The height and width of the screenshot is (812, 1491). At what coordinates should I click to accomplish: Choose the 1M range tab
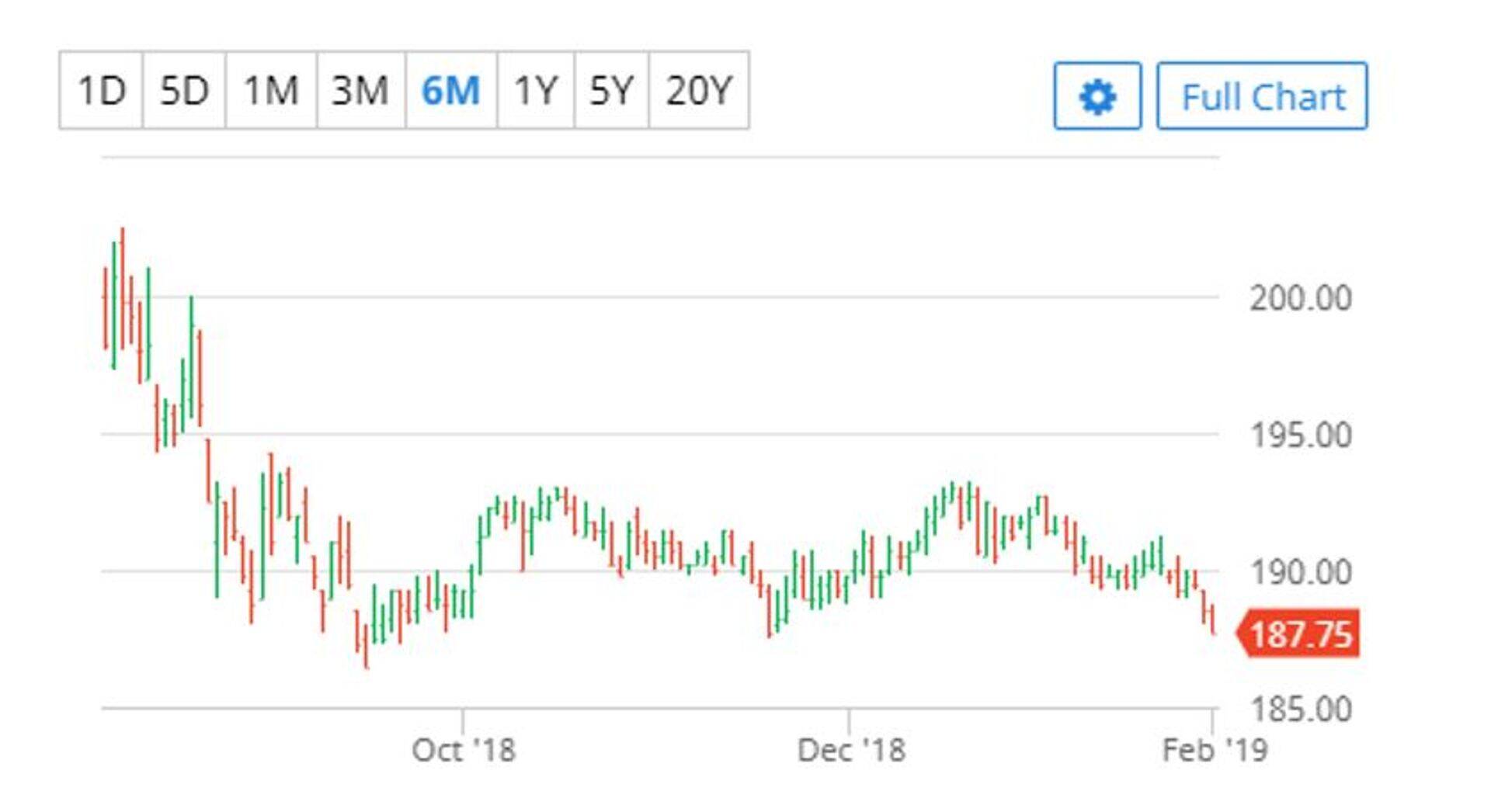click(x=271, y=90)
